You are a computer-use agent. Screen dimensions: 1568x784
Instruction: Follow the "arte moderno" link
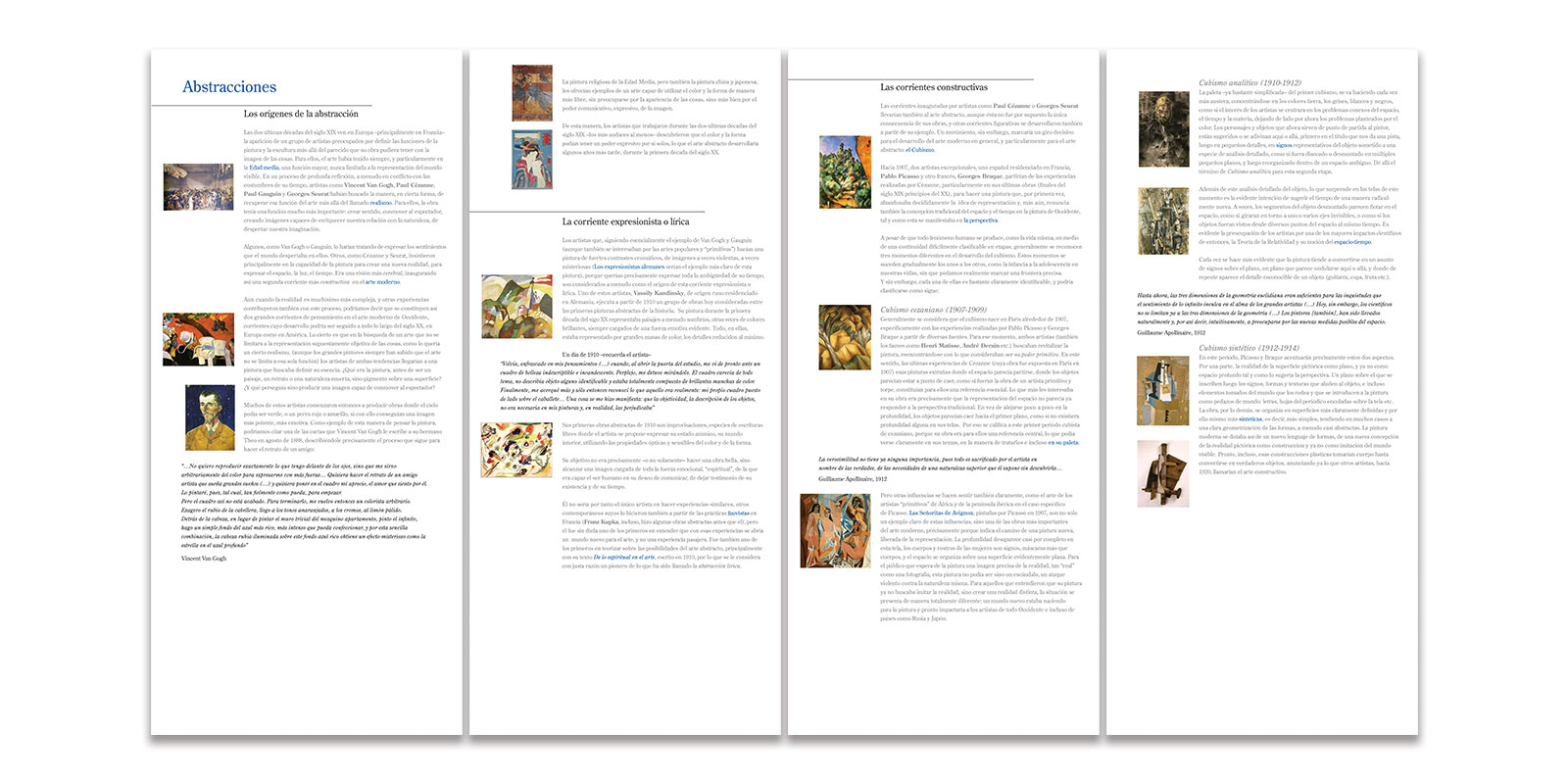[382, 282]
